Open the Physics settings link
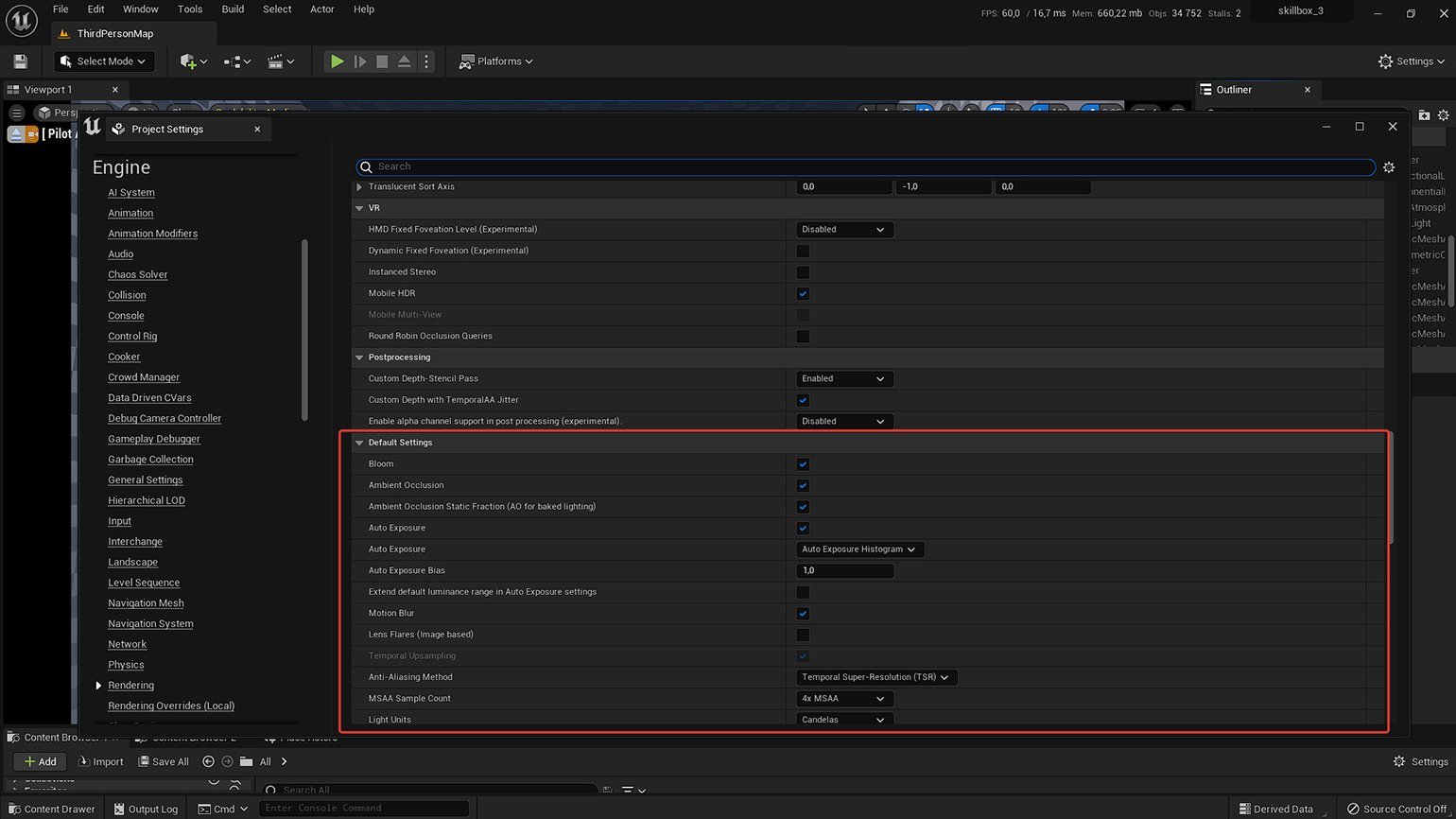 (126, 665)
